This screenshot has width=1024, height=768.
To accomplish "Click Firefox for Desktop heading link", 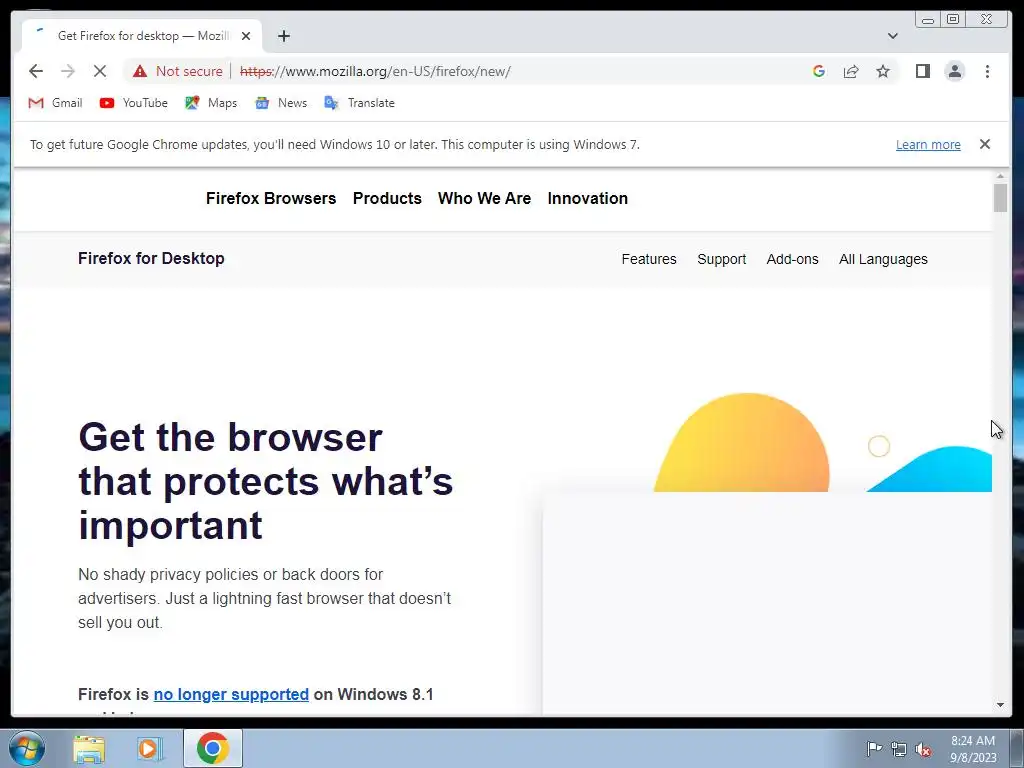I will [151, 259].
